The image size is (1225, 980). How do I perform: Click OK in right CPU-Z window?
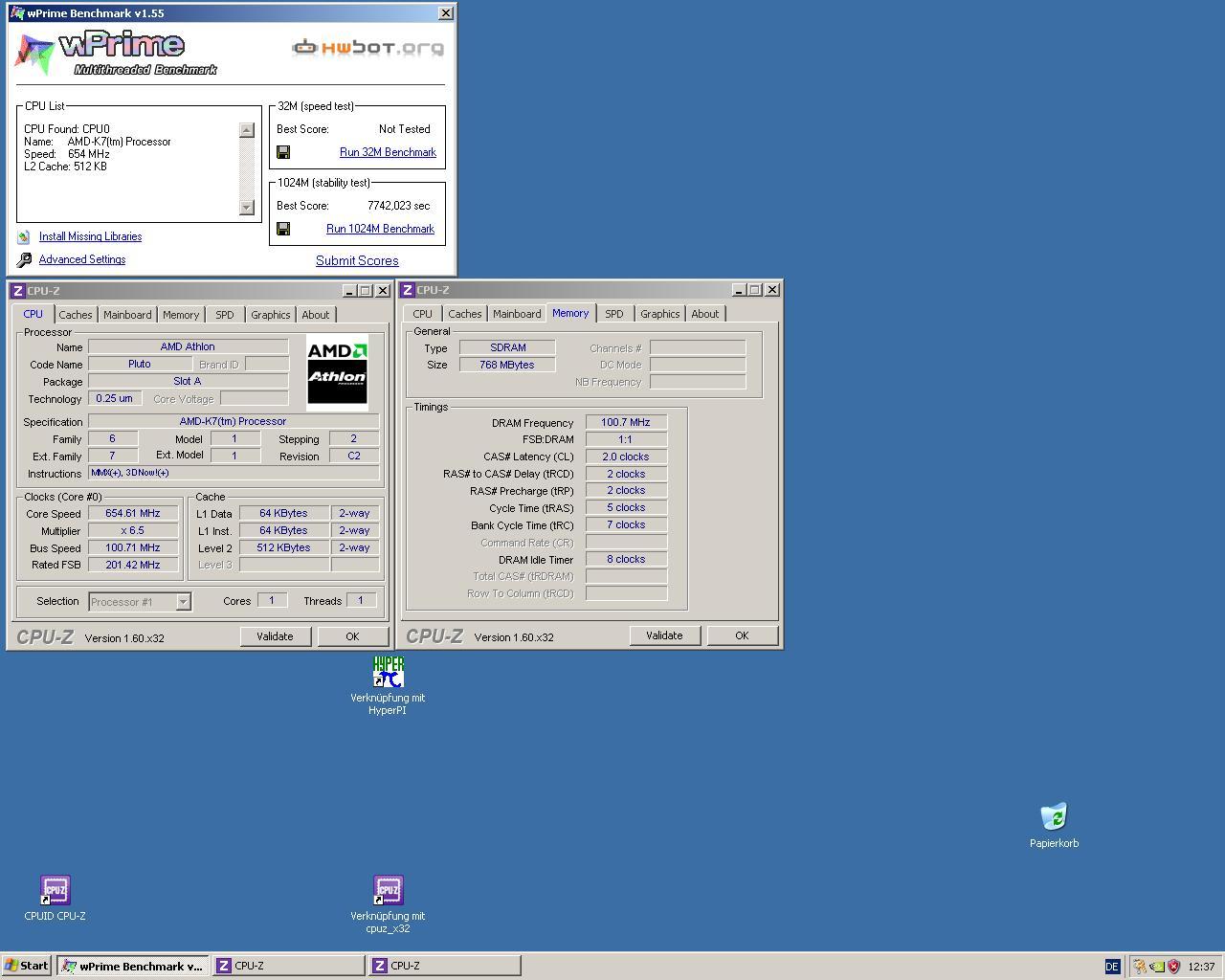pyautogui.click(x=742, y=635)
